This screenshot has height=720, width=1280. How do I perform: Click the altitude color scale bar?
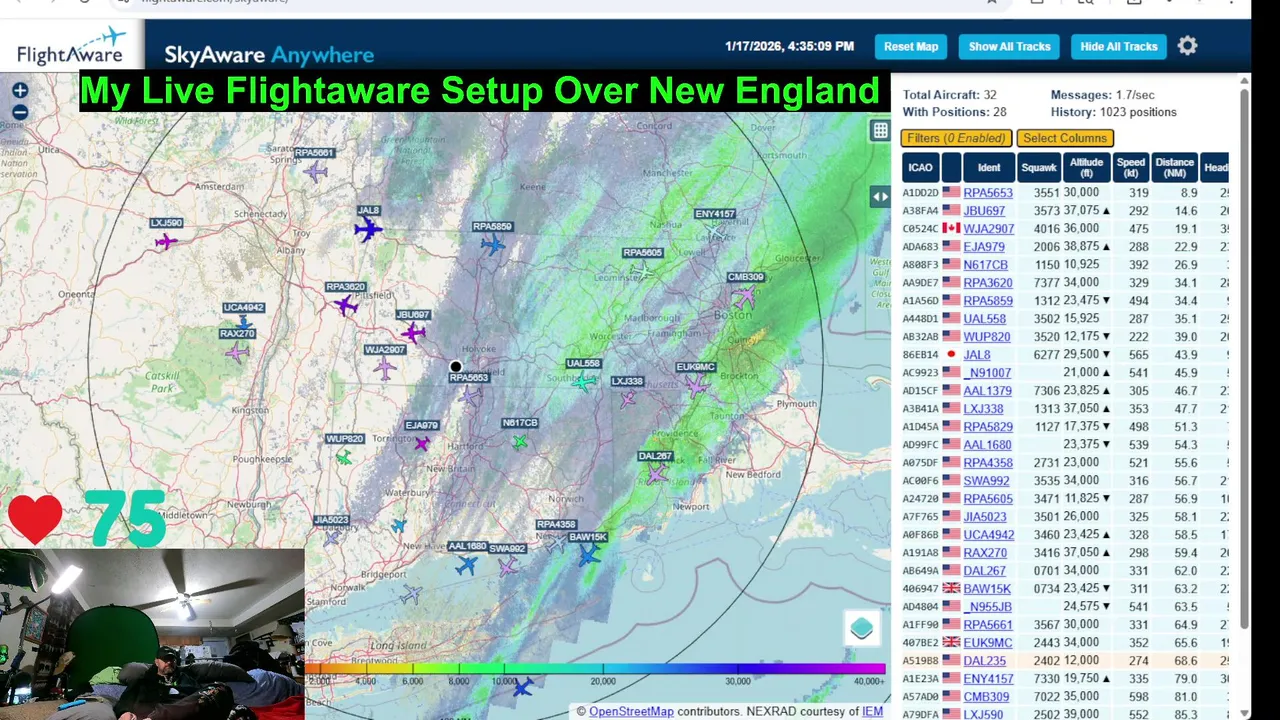(595, 668)
